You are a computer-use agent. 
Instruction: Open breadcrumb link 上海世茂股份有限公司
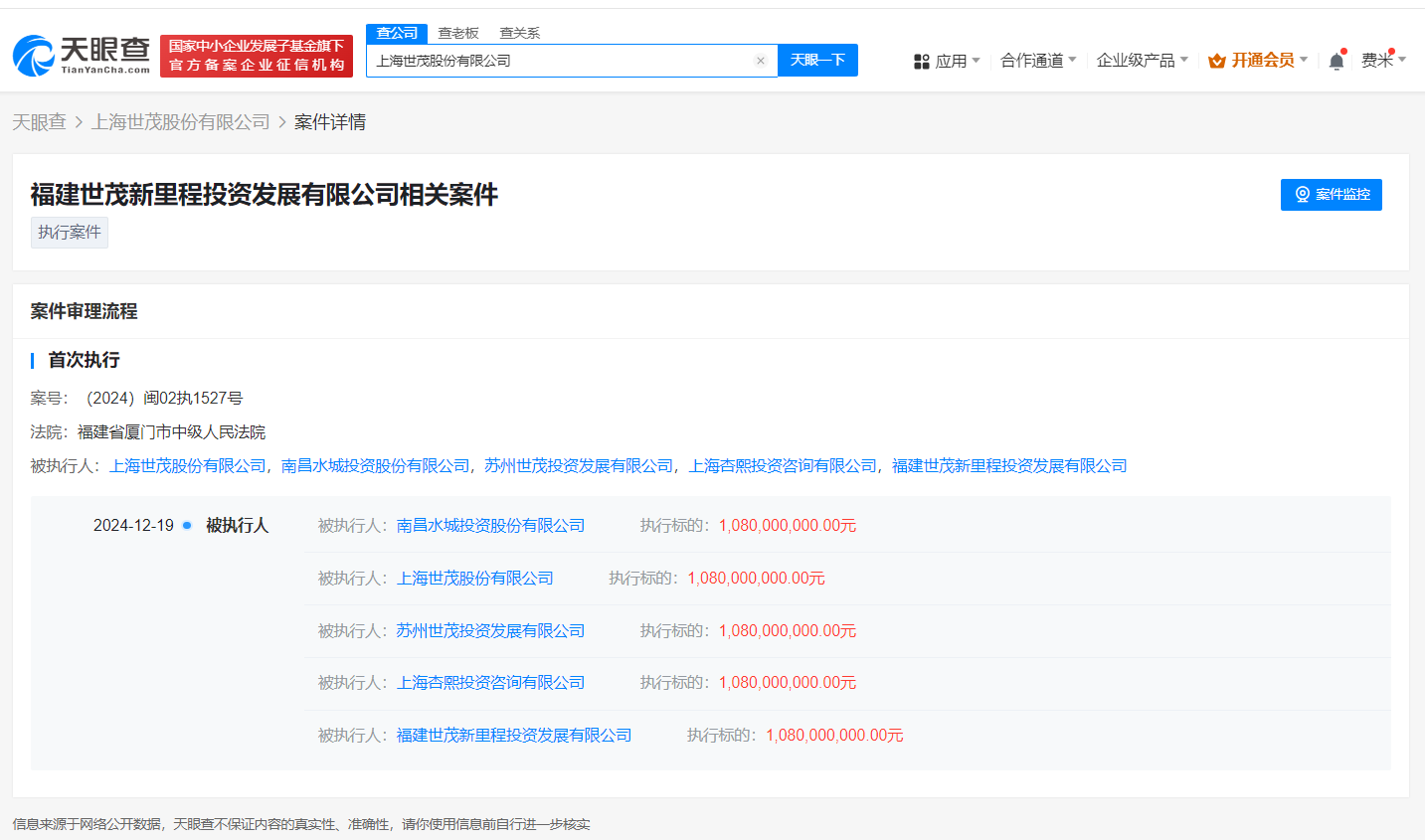point(180,121)
